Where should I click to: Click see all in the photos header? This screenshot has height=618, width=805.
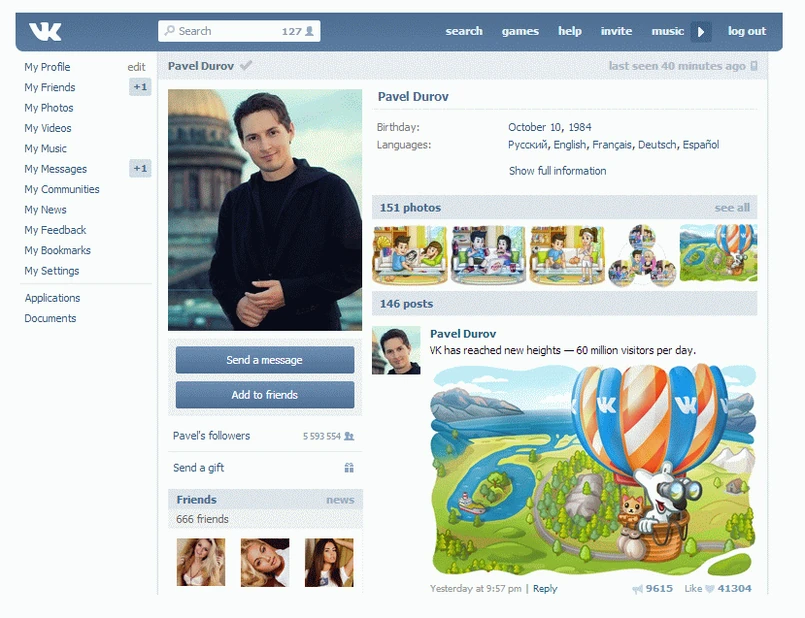point(732,207)
